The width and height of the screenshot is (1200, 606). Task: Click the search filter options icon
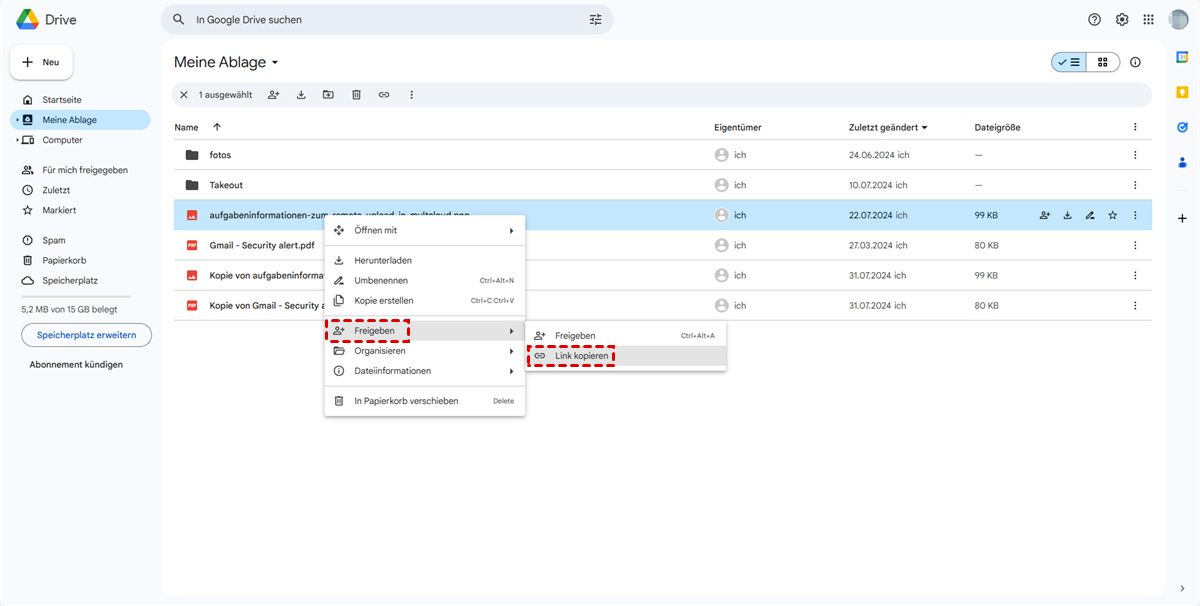[596, 19]
